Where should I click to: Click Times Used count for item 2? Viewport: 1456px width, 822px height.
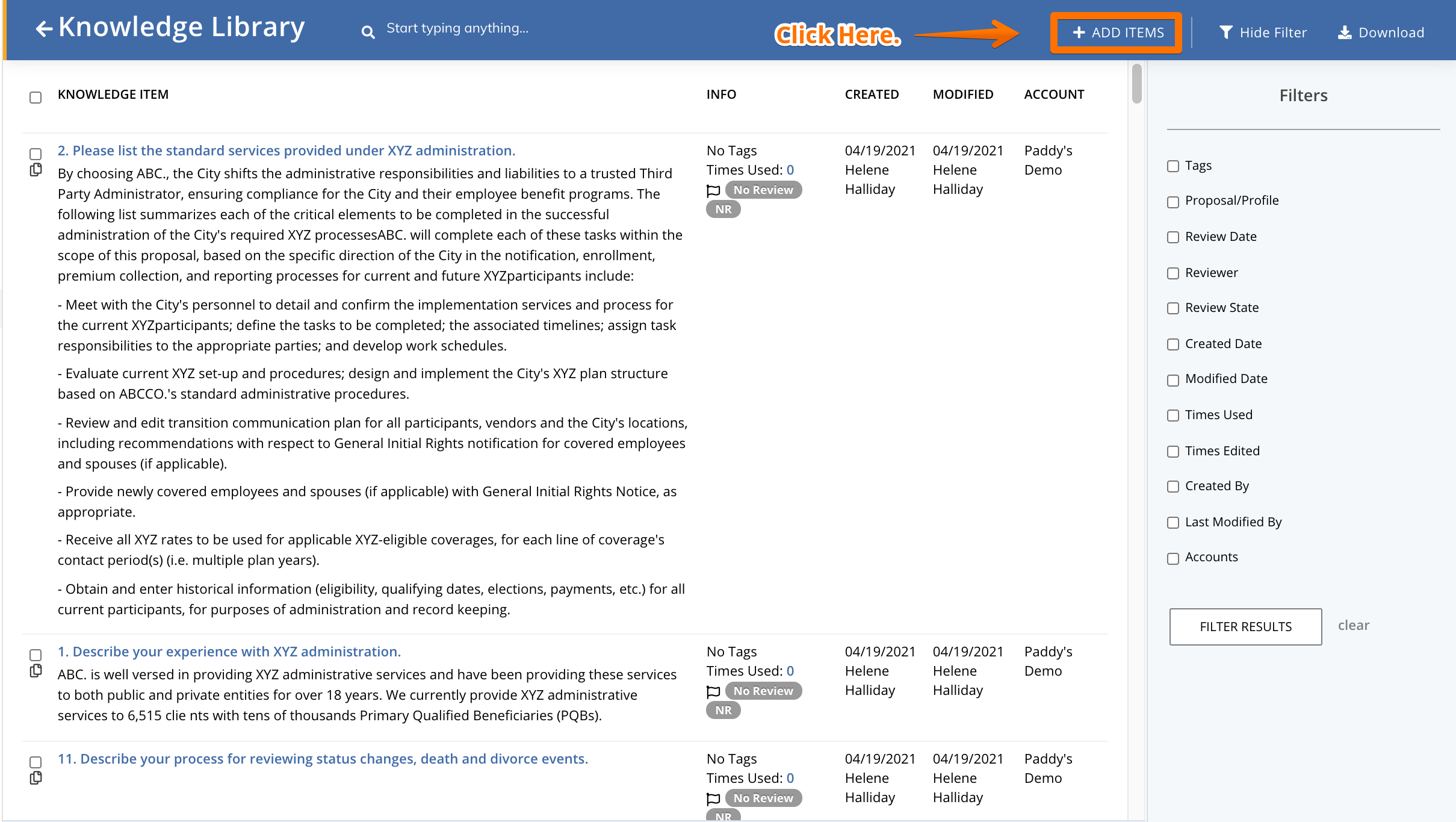[x=790, y=170]
